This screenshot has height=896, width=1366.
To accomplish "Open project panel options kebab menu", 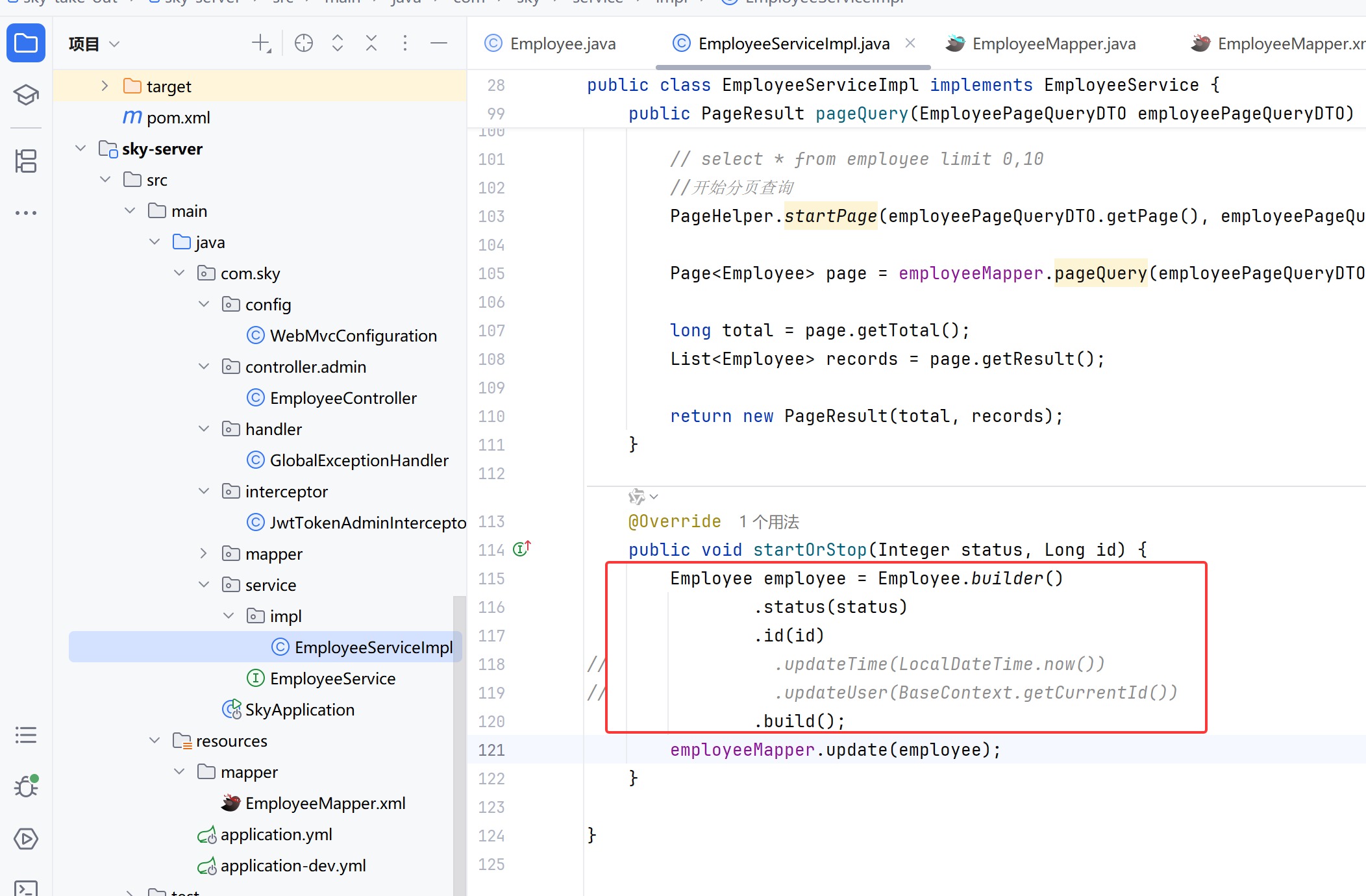I will (x=405, y=44).
